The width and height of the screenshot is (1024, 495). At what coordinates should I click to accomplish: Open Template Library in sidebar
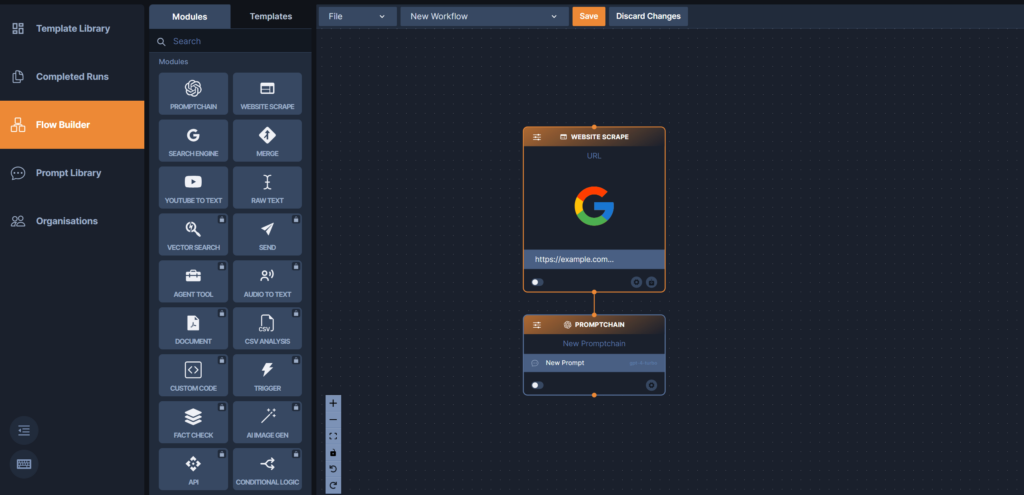point(72,29)
